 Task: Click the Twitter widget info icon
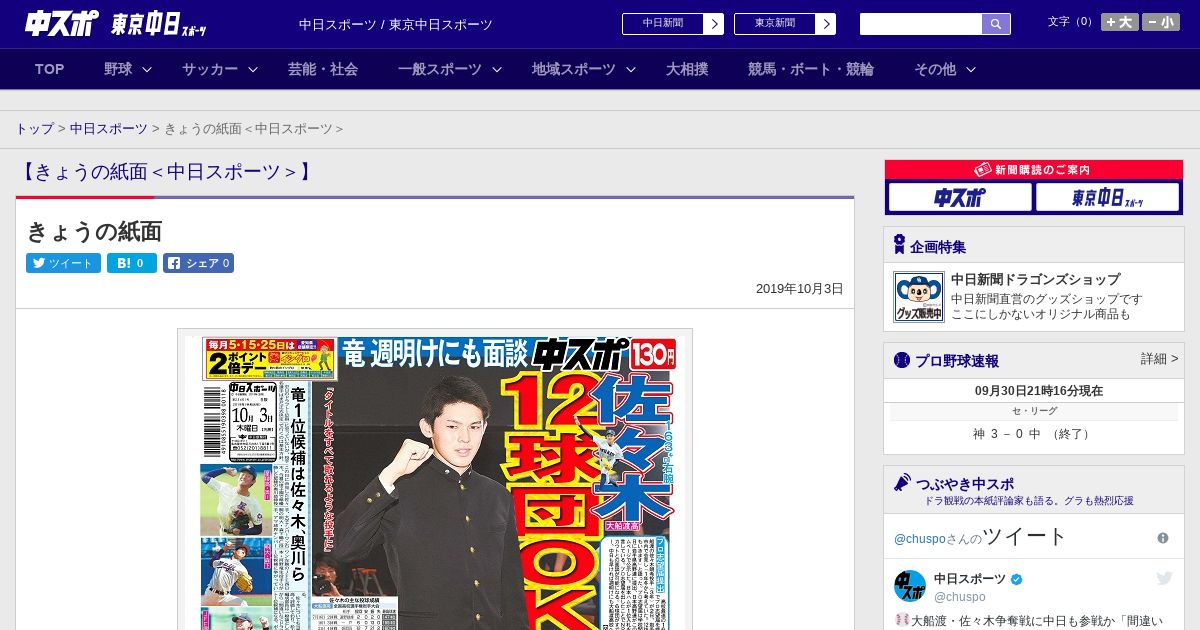pos(1163,538)
